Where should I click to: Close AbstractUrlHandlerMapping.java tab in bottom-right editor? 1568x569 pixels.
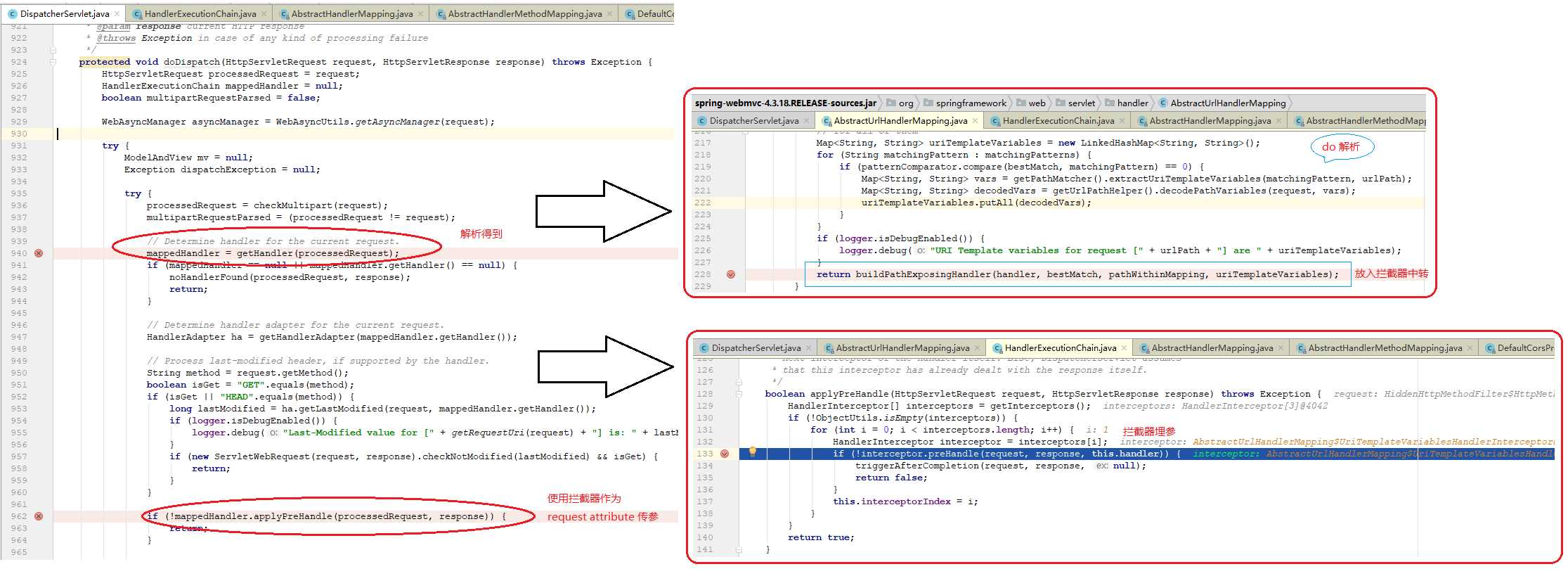coord(976,348)
